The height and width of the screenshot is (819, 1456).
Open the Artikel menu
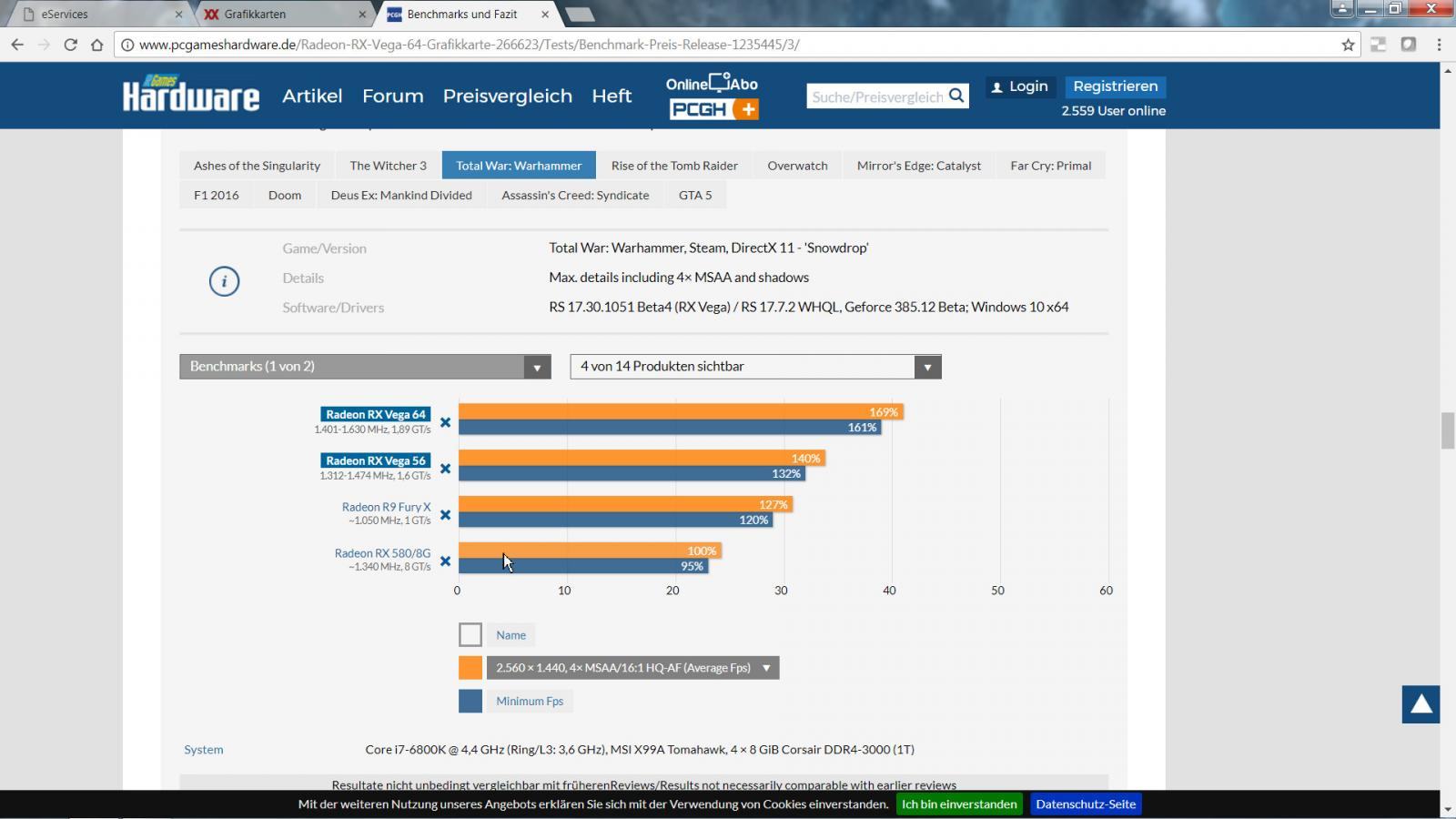point(312,96)
